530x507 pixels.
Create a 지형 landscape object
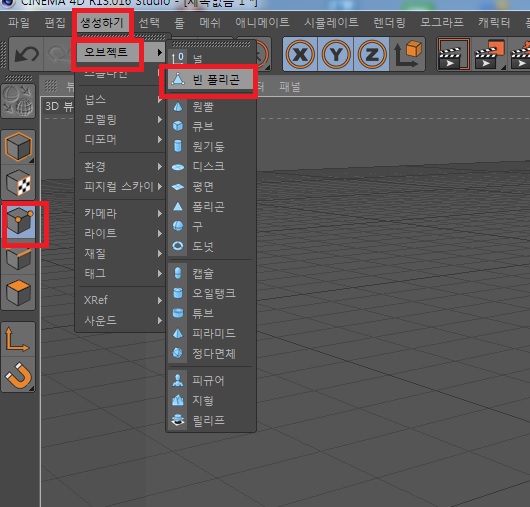tap(211, 401)
